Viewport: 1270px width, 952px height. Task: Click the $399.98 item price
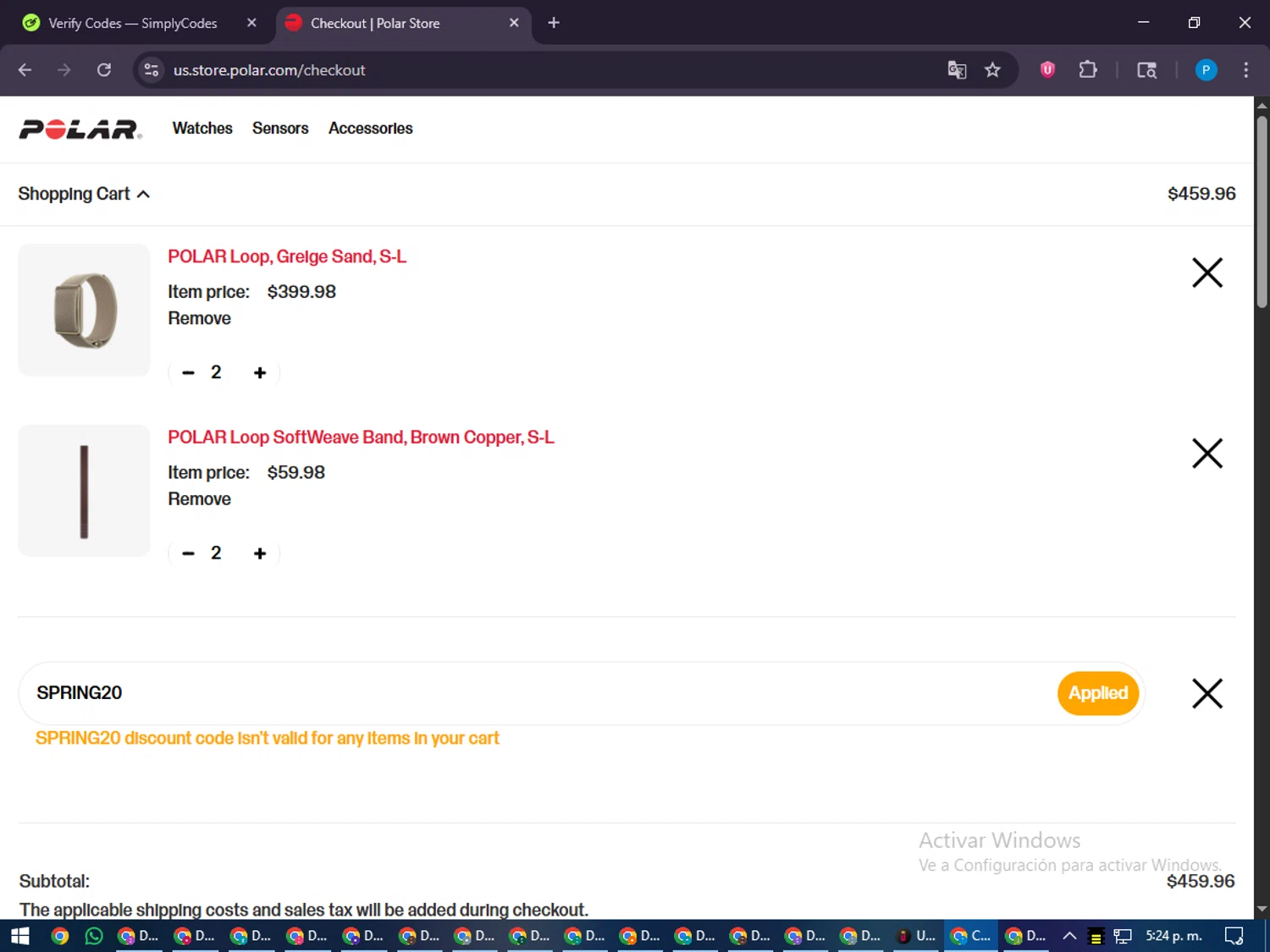tap(301, 292)
